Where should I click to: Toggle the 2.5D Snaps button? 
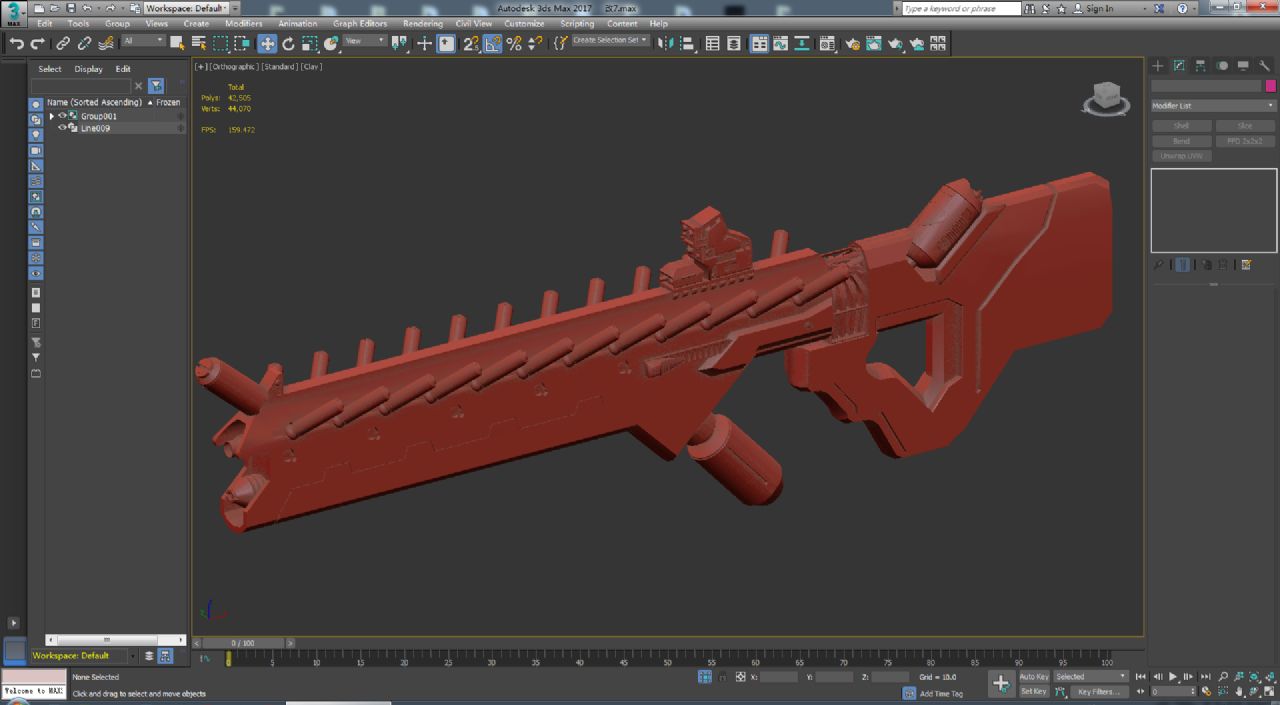pos(471,43)
